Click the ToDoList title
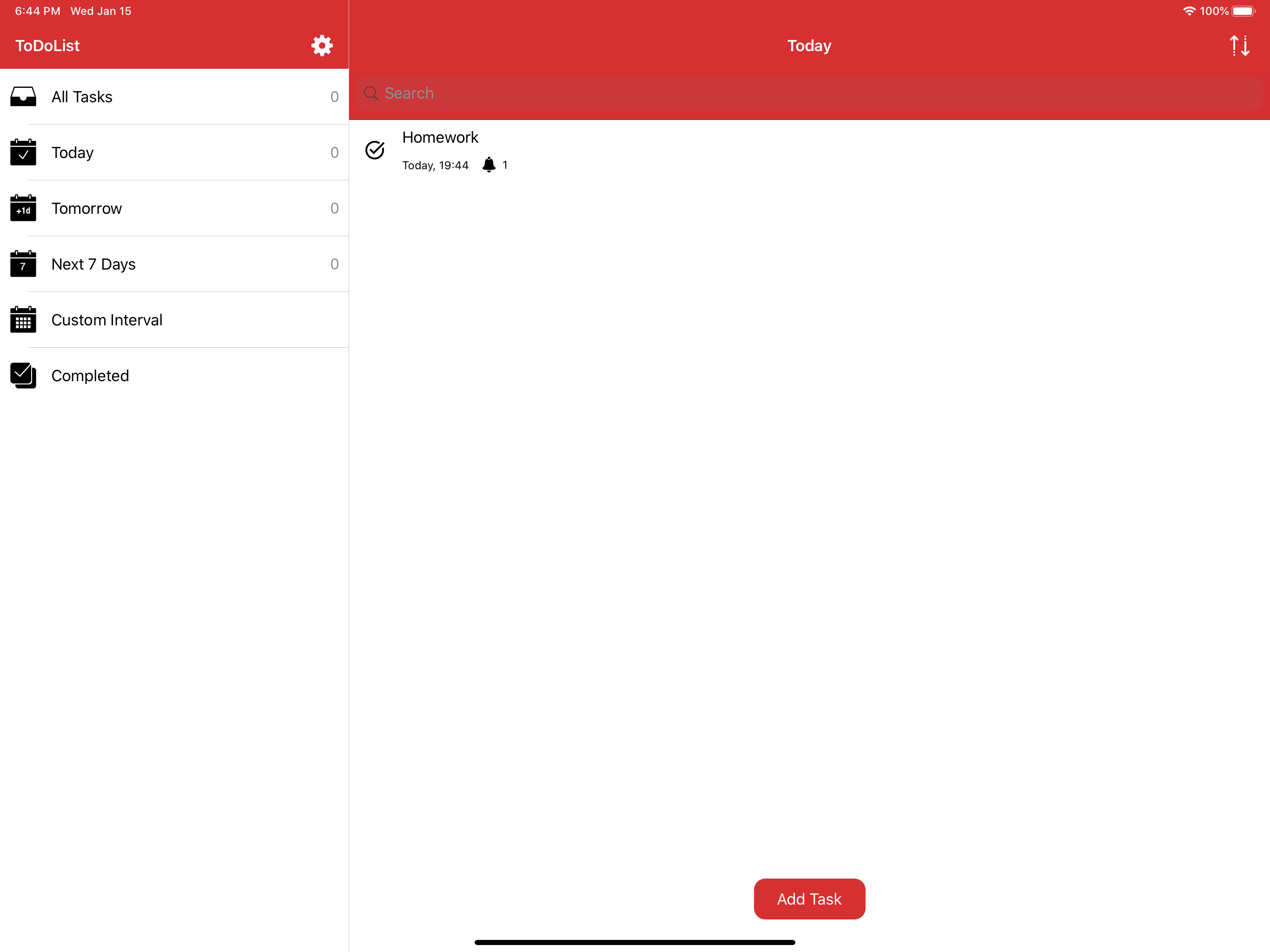The height and width of the screenshot is (952, 1270). [48, 46]
